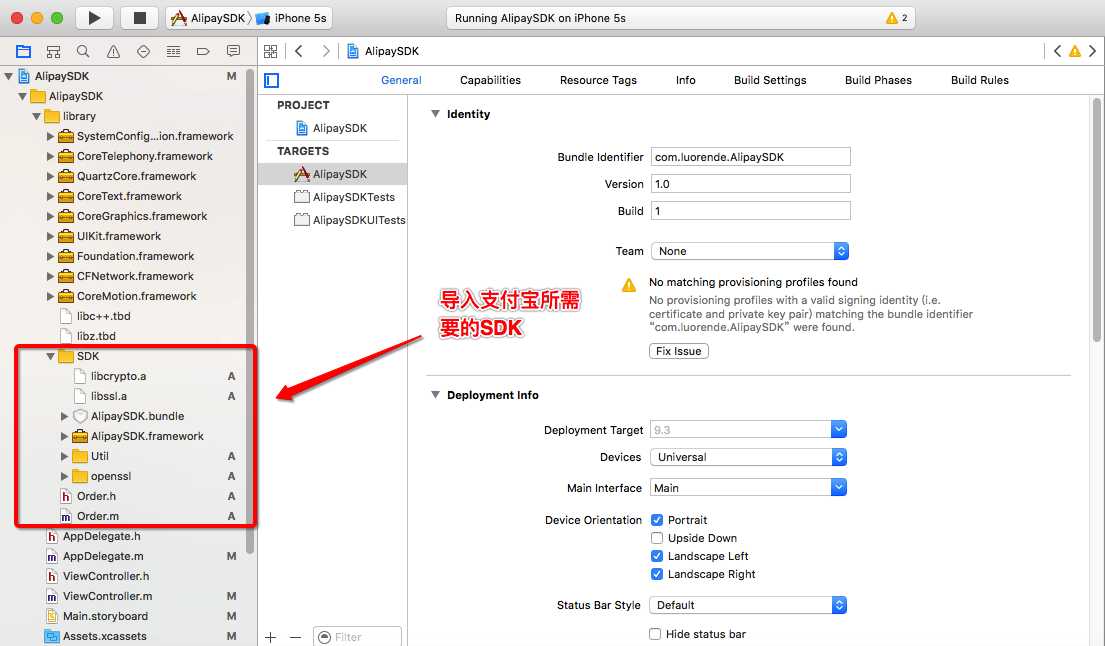Switch to the Build Settings tab
This screenshot has width=1105, height=646.
[770, 80]
